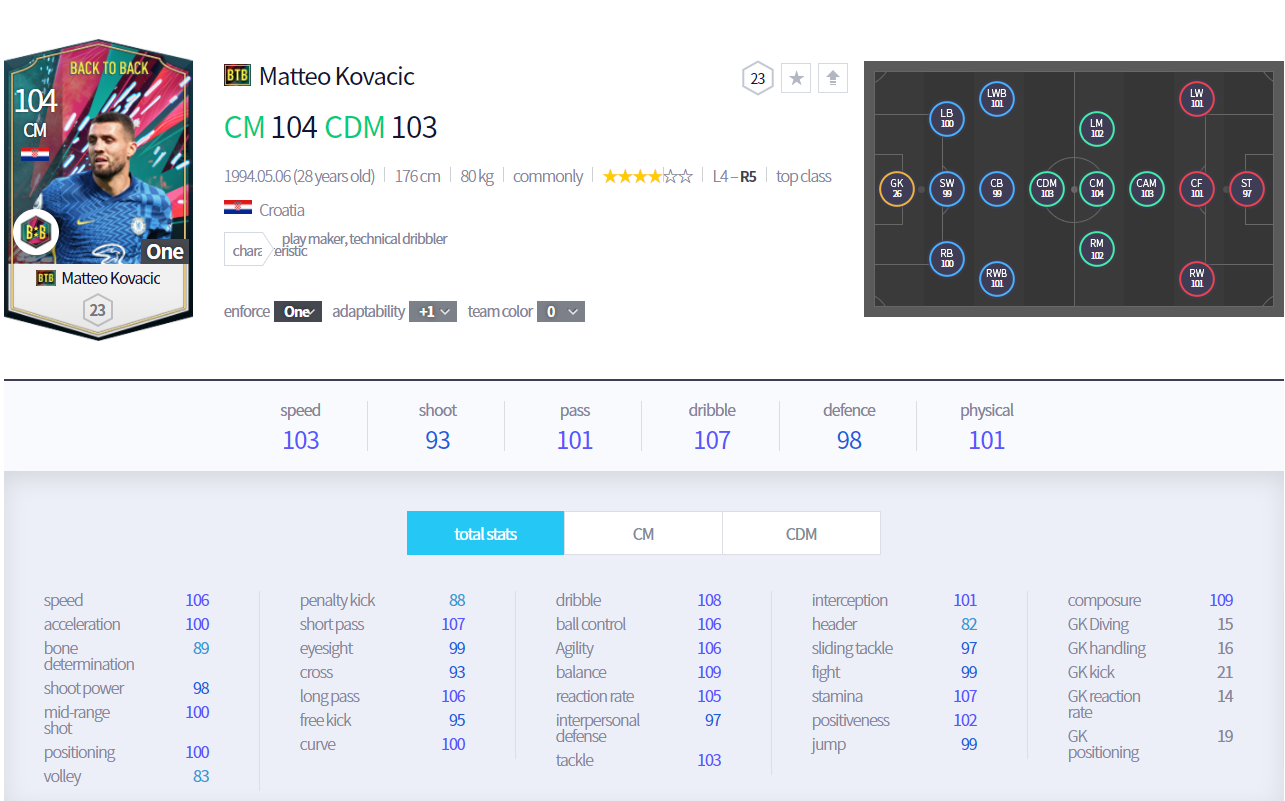Click the hexagon 23 season badge

tap(758, 78)
